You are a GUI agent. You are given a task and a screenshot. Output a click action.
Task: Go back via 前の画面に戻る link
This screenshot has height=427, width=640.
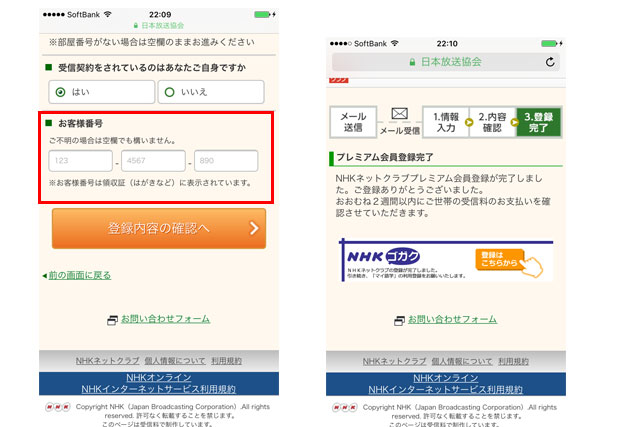point(80,276)
